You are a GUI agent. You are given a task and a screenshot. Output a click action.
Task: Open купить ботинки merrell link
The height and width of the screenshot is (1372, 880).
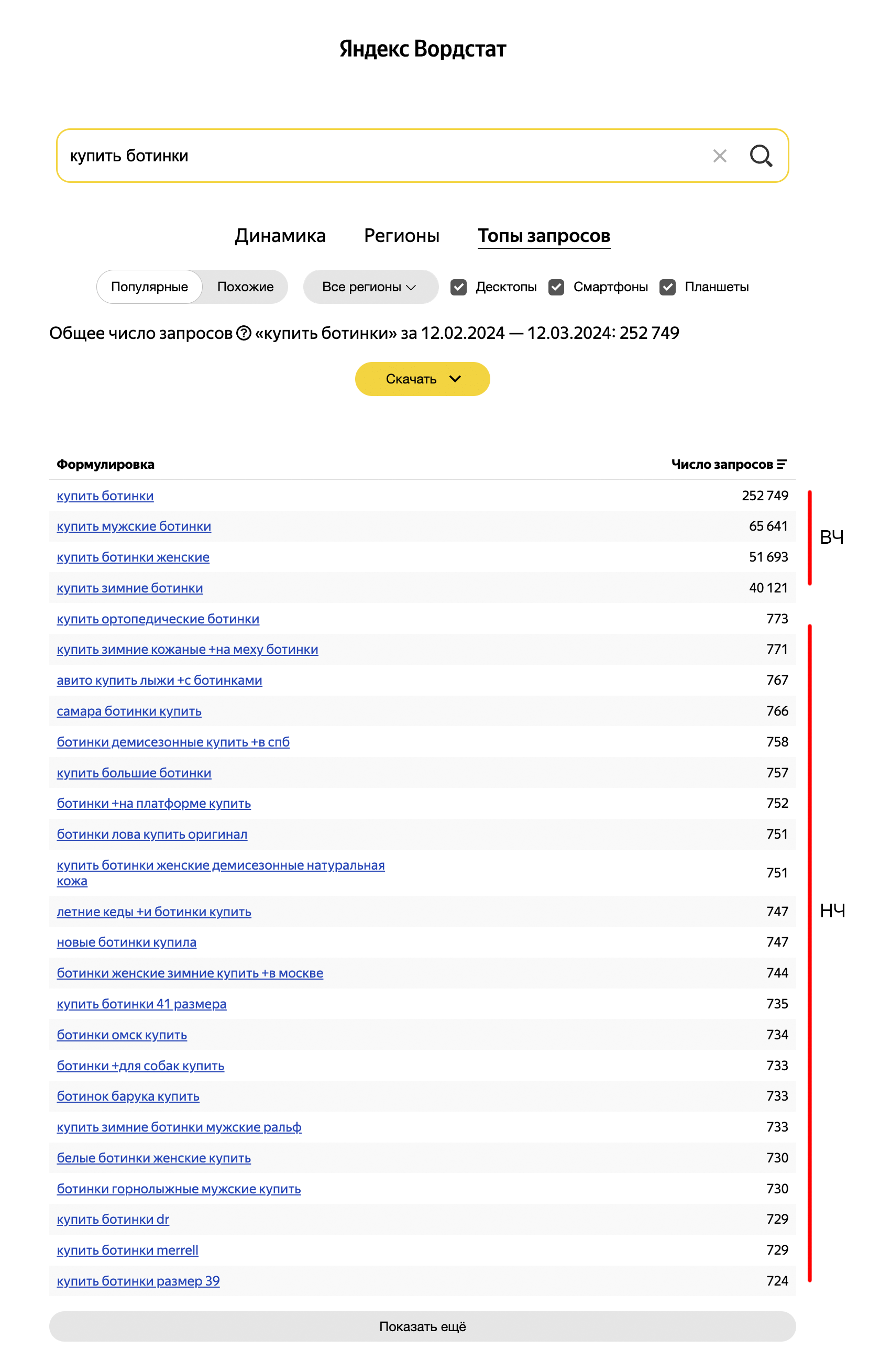tap(127, 1250)
